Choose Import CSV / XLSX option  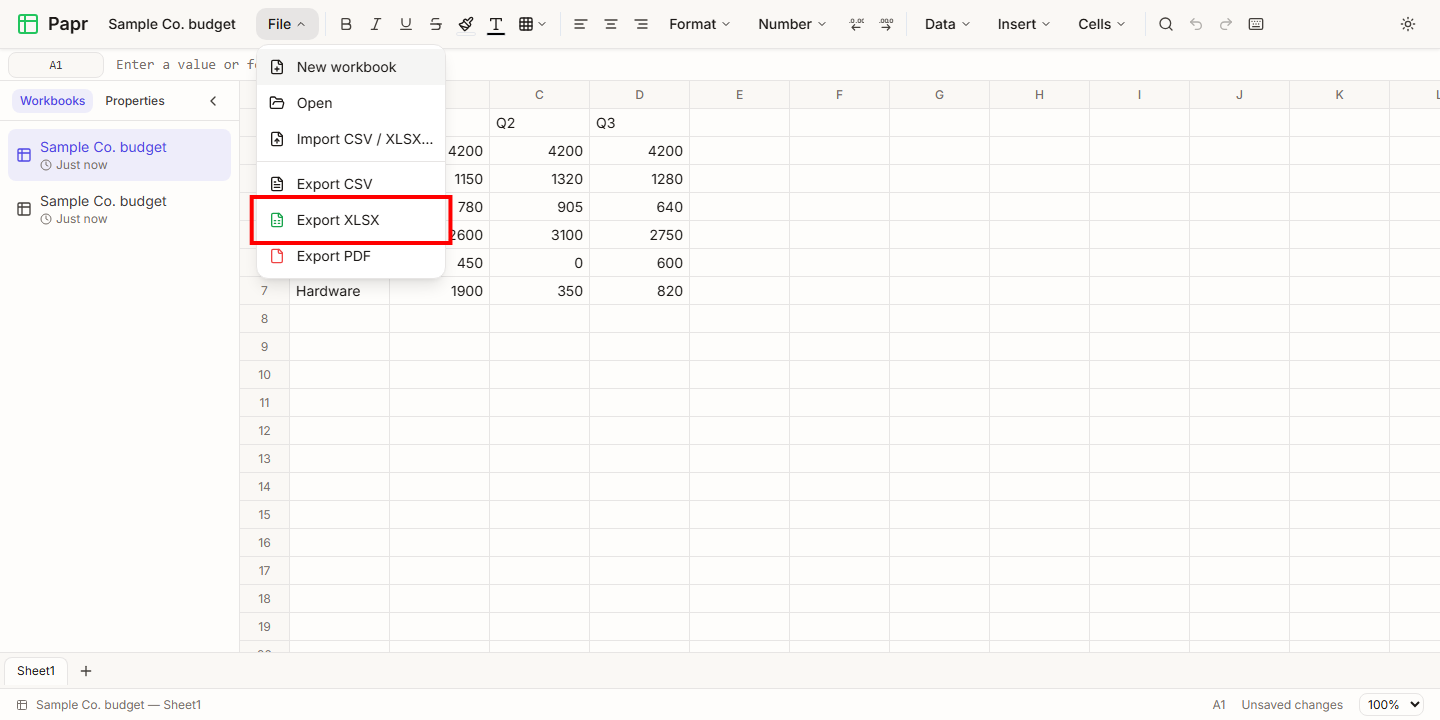tap(351, 139)
